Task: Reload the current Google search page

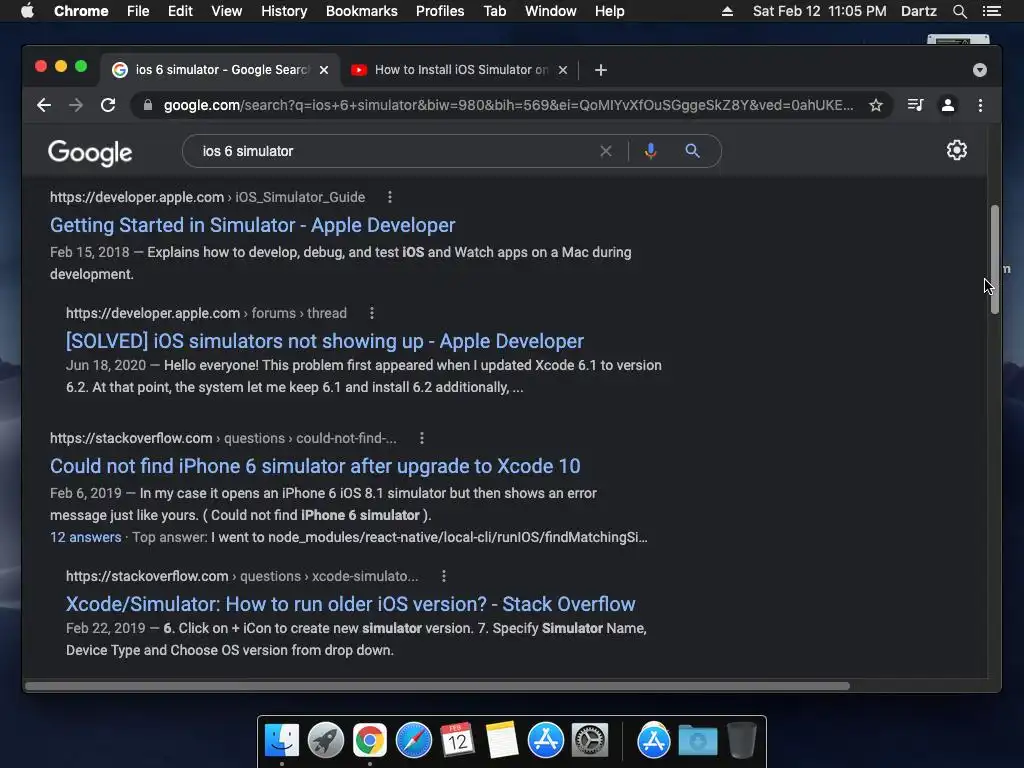Action: click(x=108, y=105)
